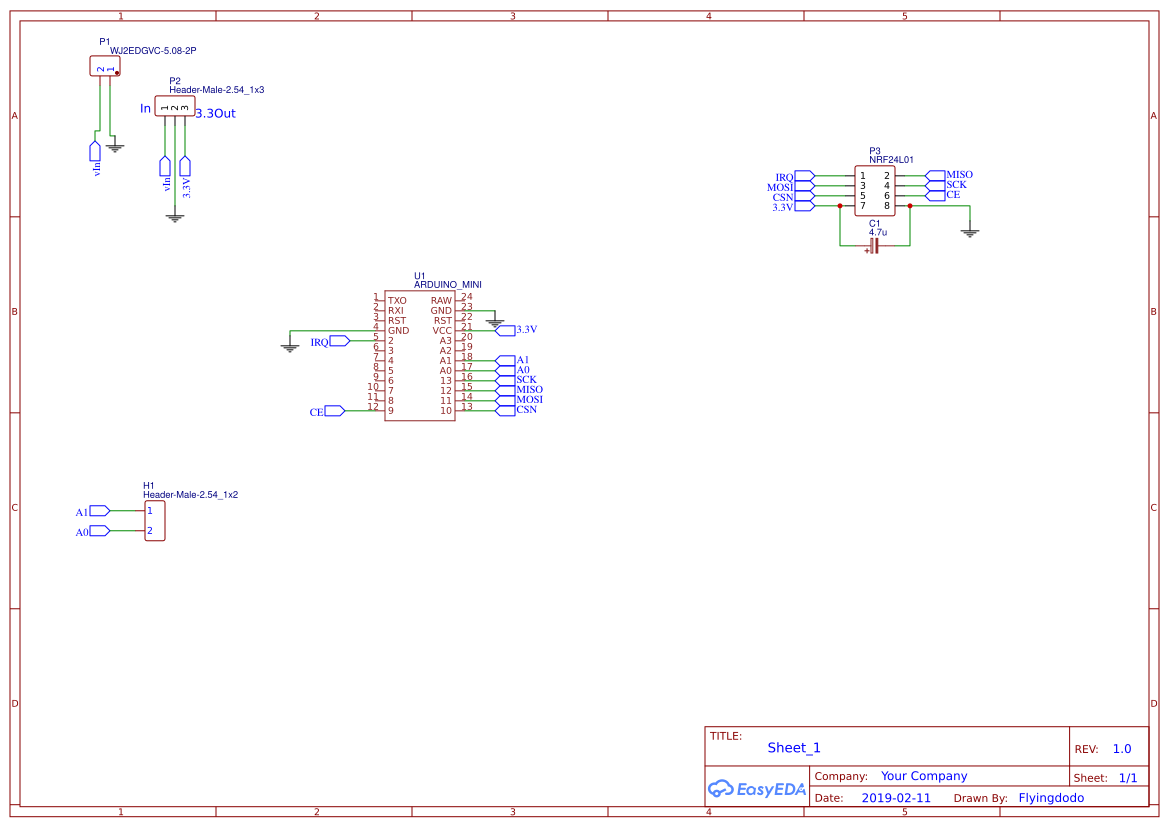Click the revision value '1.0'
The image size is (1169, 827).
[x=1122, y=749]
